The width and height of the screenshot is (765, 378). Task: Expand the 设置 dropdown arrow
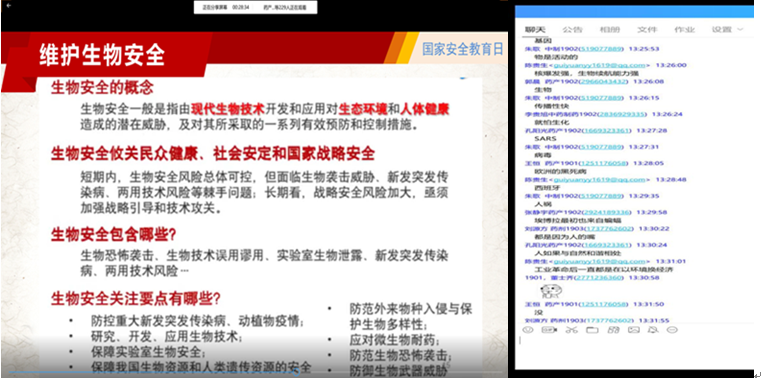[740, 30]
